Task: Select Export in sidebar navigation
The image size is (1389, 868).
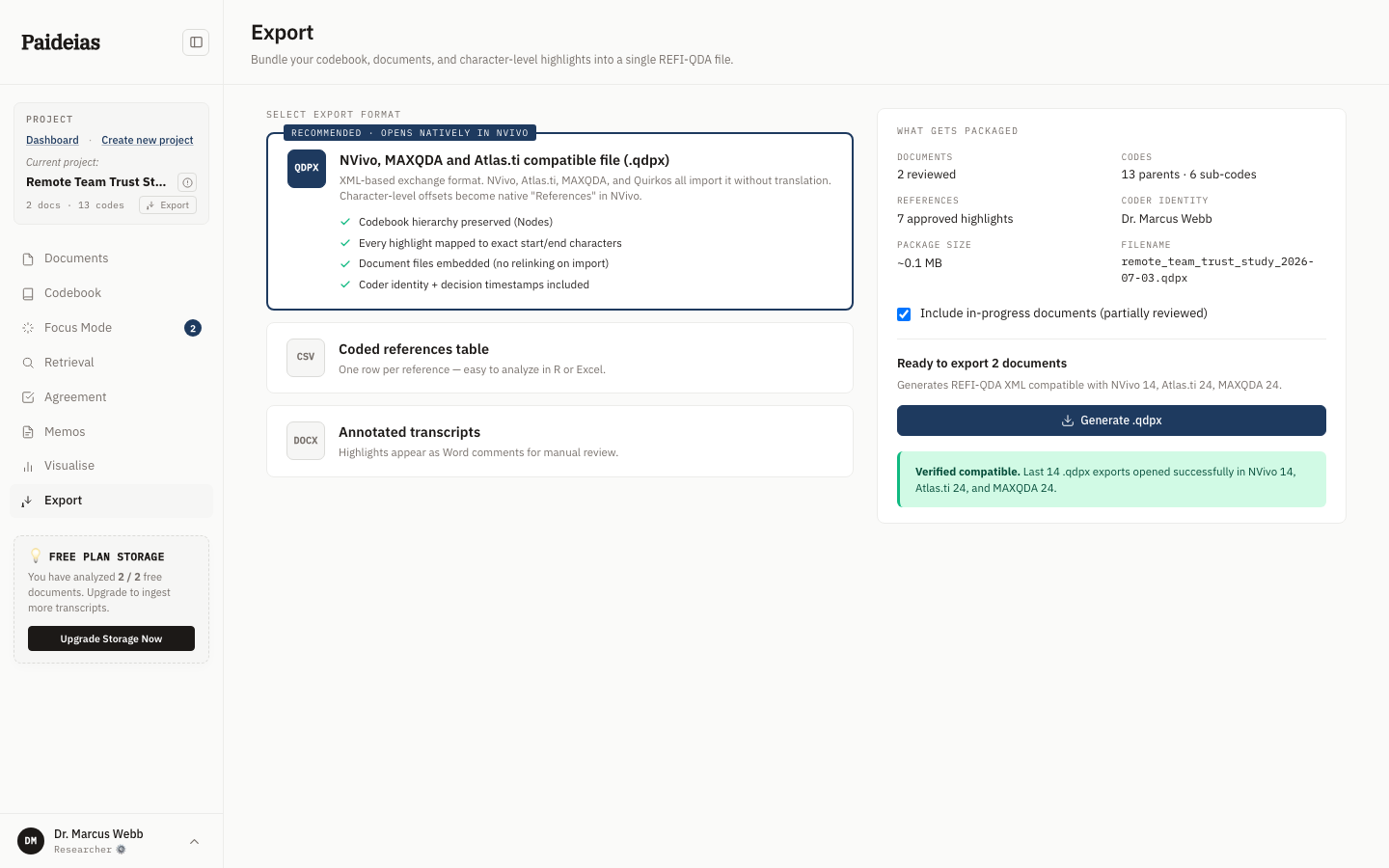Action: (x=111, y=501)
